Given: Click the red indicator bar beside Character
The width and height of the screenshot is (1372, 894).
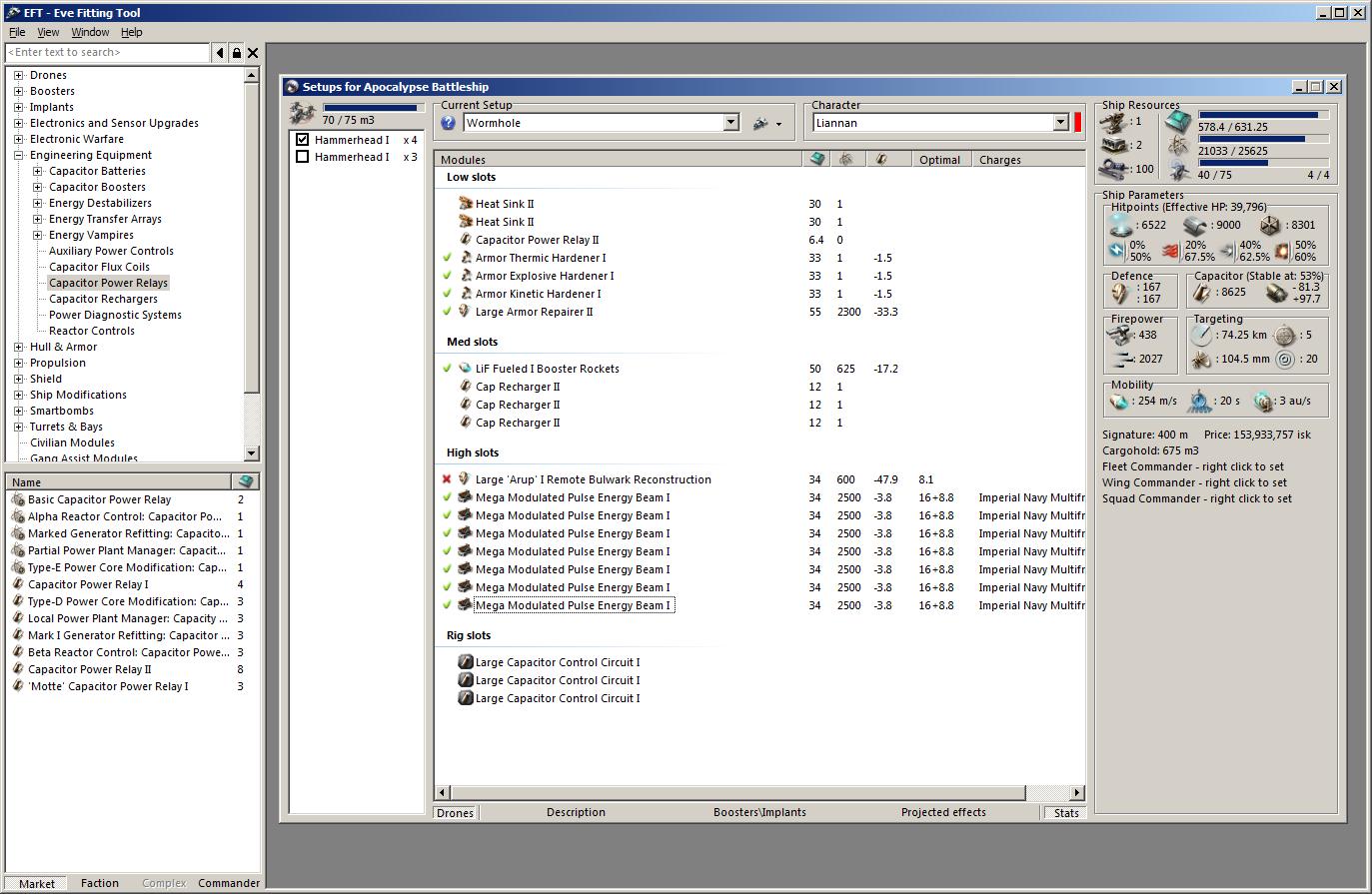Looking at the screenshot, I should (1077, 123).
